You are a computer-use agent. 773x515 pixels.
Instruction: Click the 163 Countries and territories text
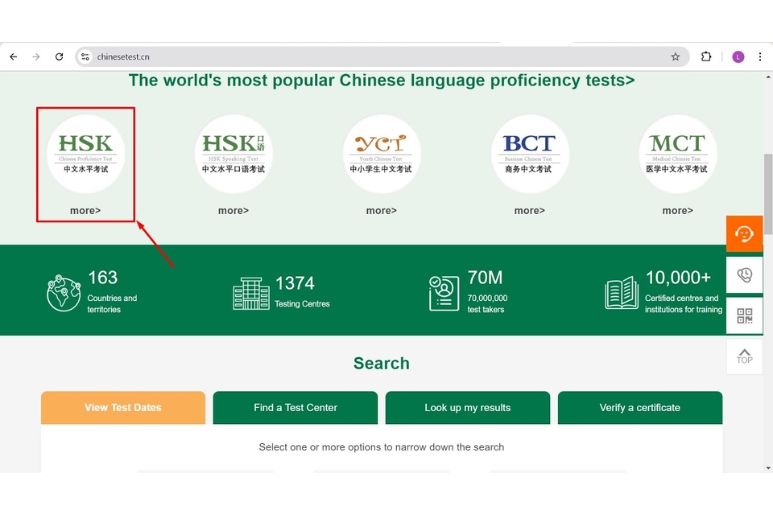(112, 291)
